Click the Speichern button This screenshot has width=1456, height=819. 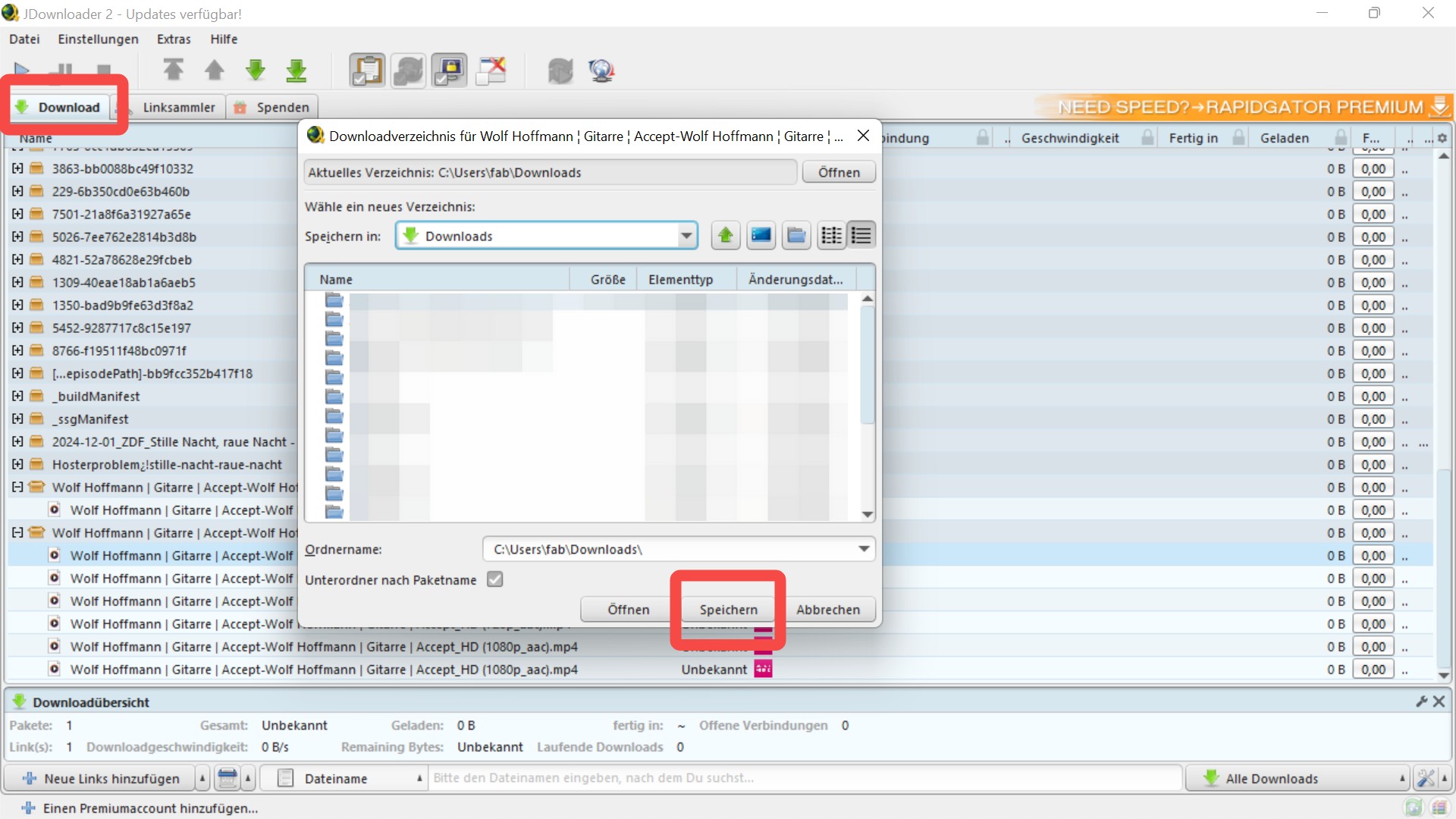[x=728, y=610]
